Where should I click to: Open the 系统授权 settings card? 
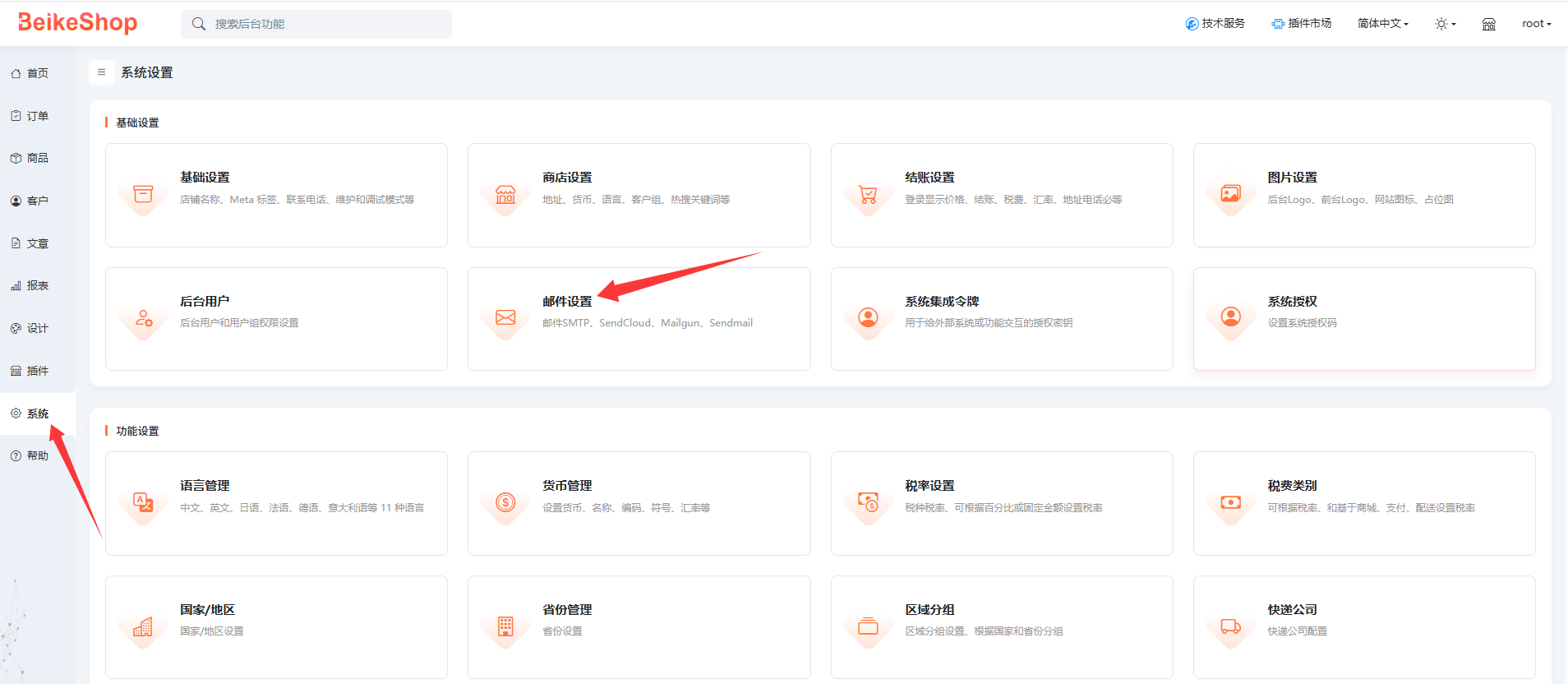(x=1363, y=319)
